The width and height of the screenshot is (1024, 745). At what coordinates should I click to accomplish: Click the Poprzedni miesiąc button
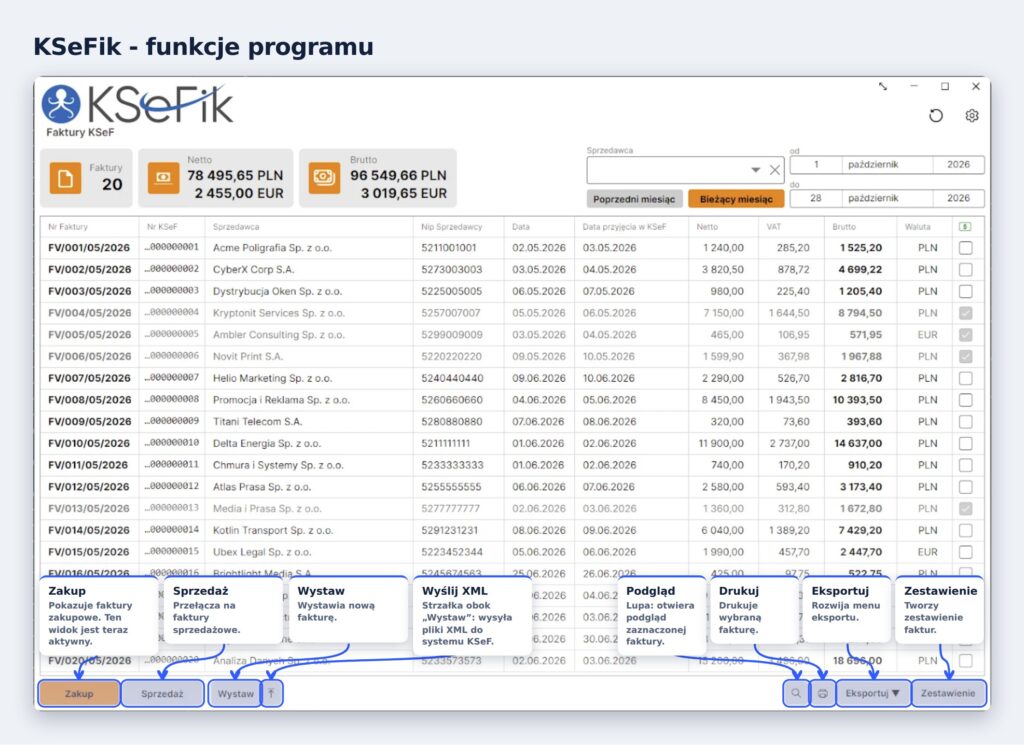[x=634, y=199]
